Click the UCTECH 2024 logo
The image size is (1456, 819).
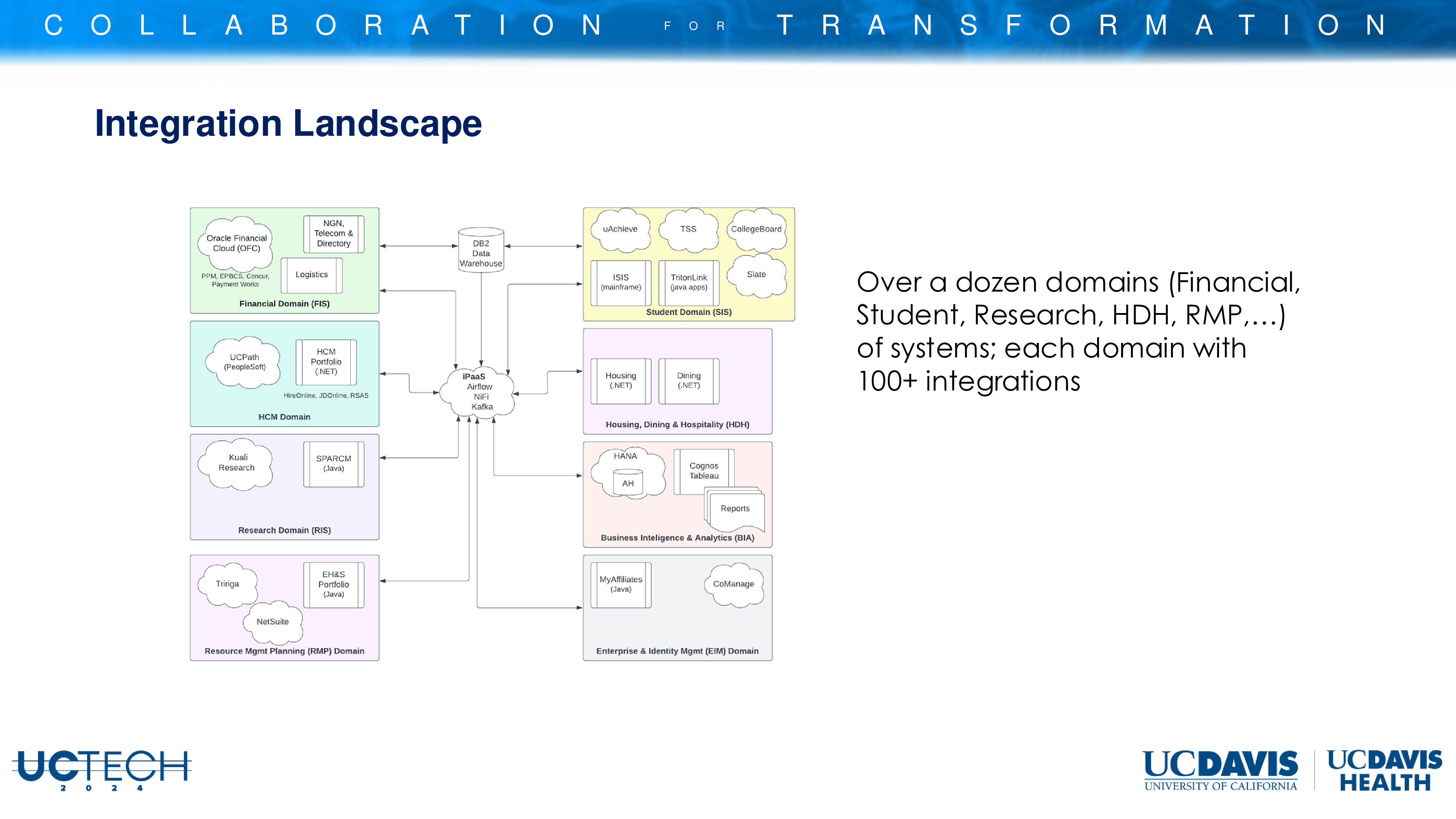coord(102,771)
